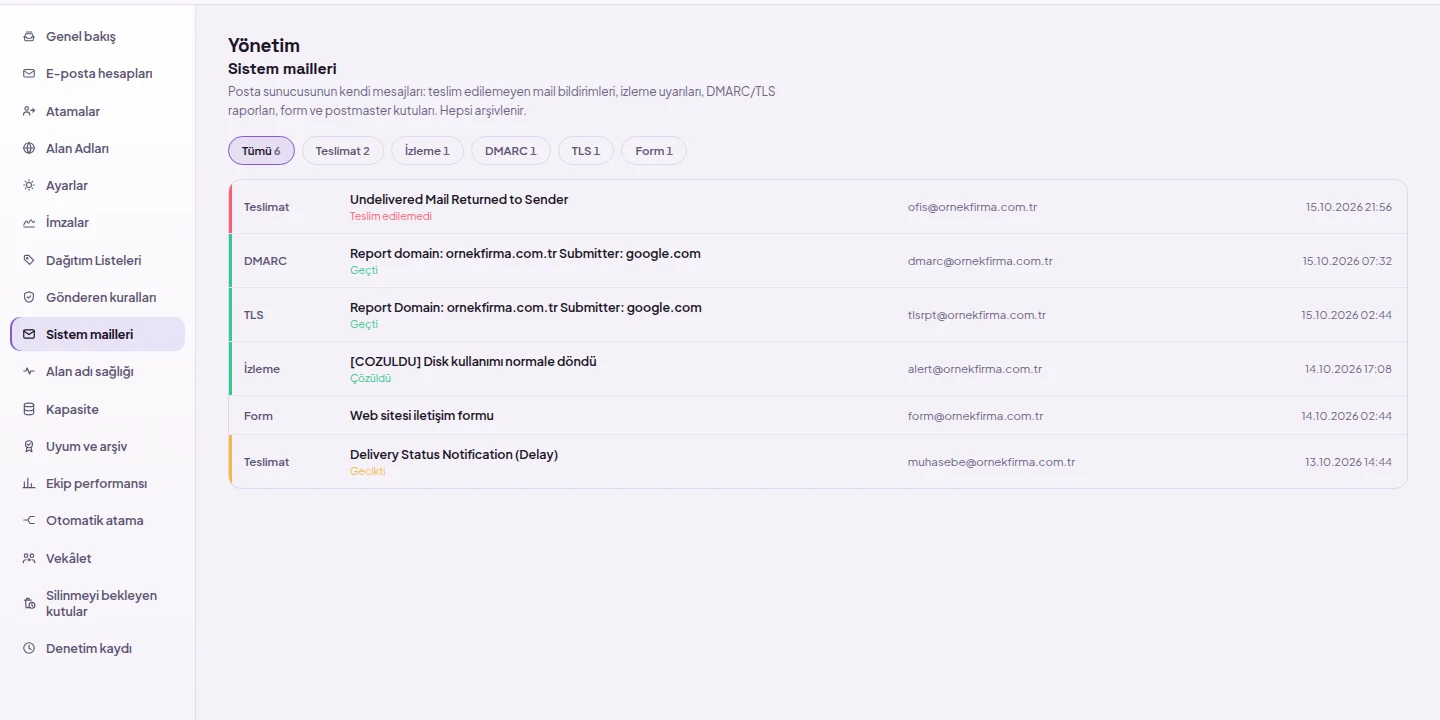This screenshot has width=1440, height=720.
Task: Select the Alan Adları globe icon
Action: pos(29,149)
